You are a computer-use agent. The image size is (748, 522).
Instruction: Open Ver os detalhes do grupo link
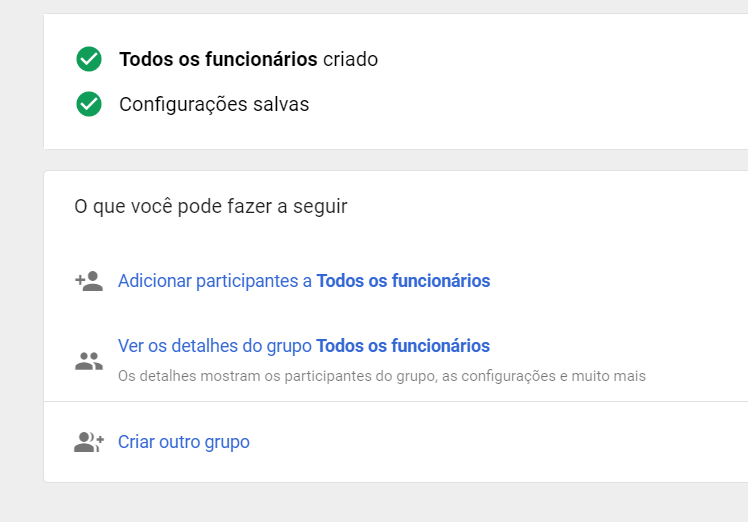(304, 346)
